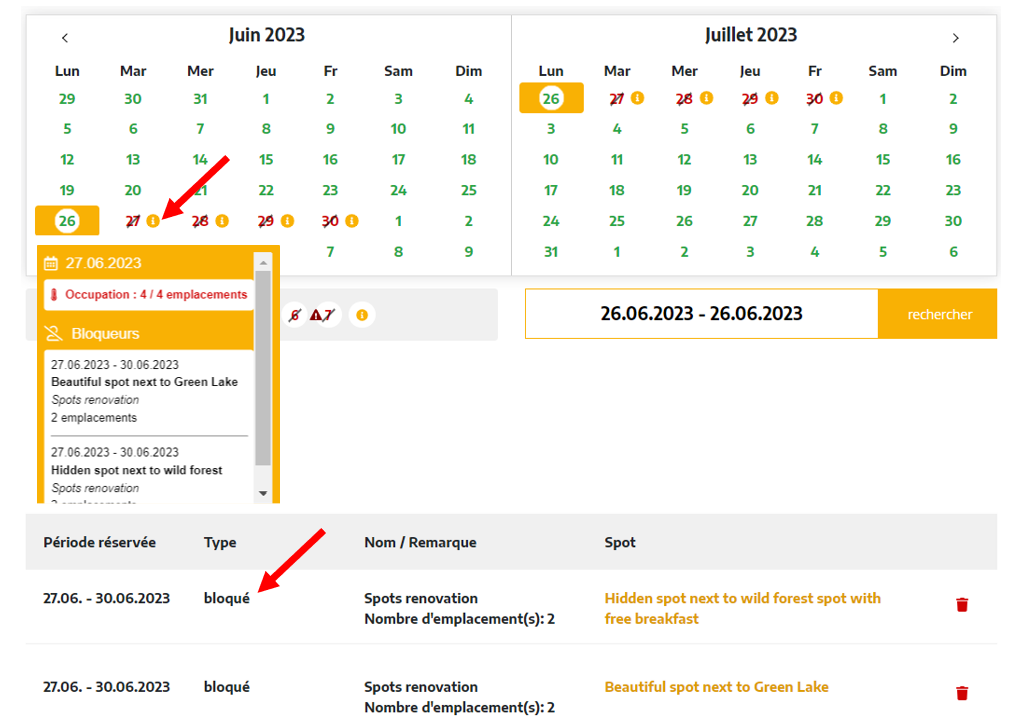The width and height of the screenshot is (1010, 723).
Task: Open Beautiful spot next to Green Lake link
Action: [716, 687]
